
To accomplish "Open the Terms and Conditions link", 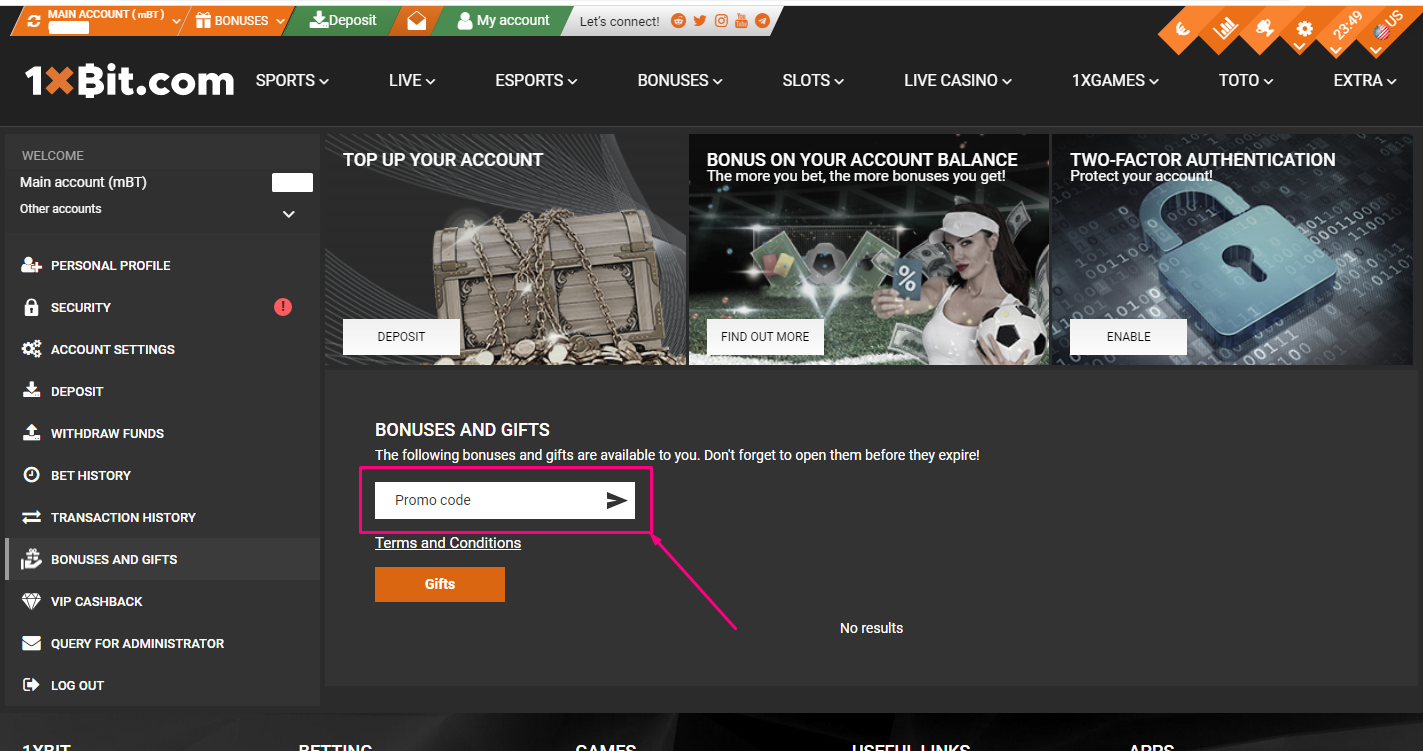I will coord(447,542).
